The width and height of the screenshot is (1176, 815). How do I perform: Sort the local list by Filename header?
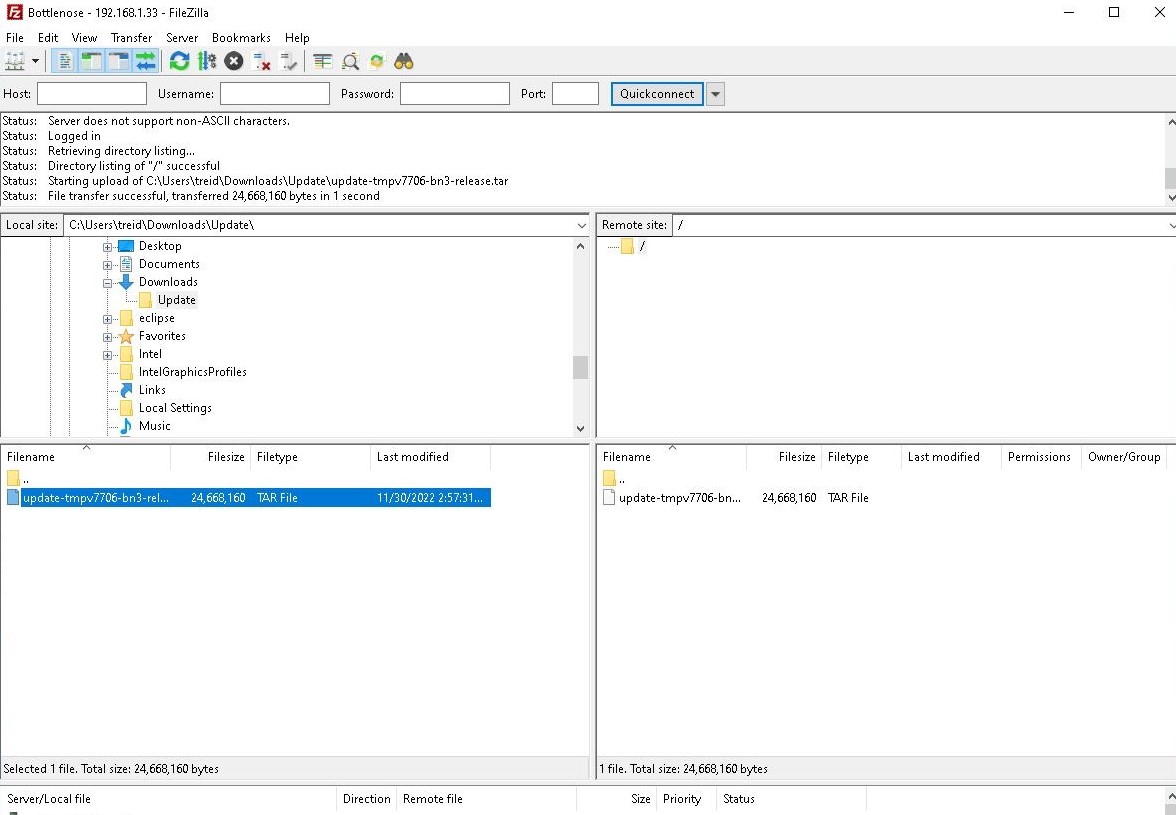coord(86,457)
